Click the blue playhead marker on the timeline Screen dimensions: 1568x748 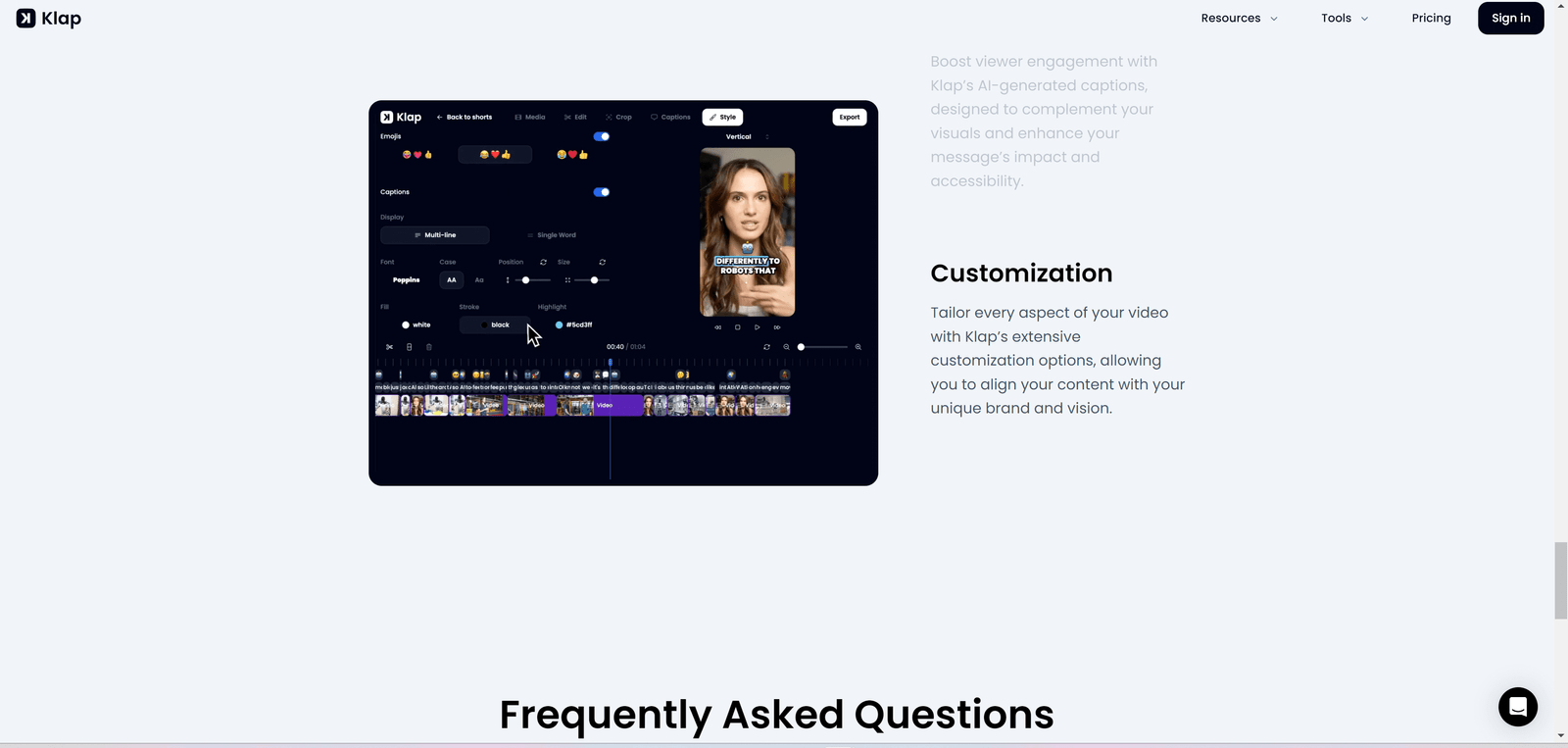point(610,363)
